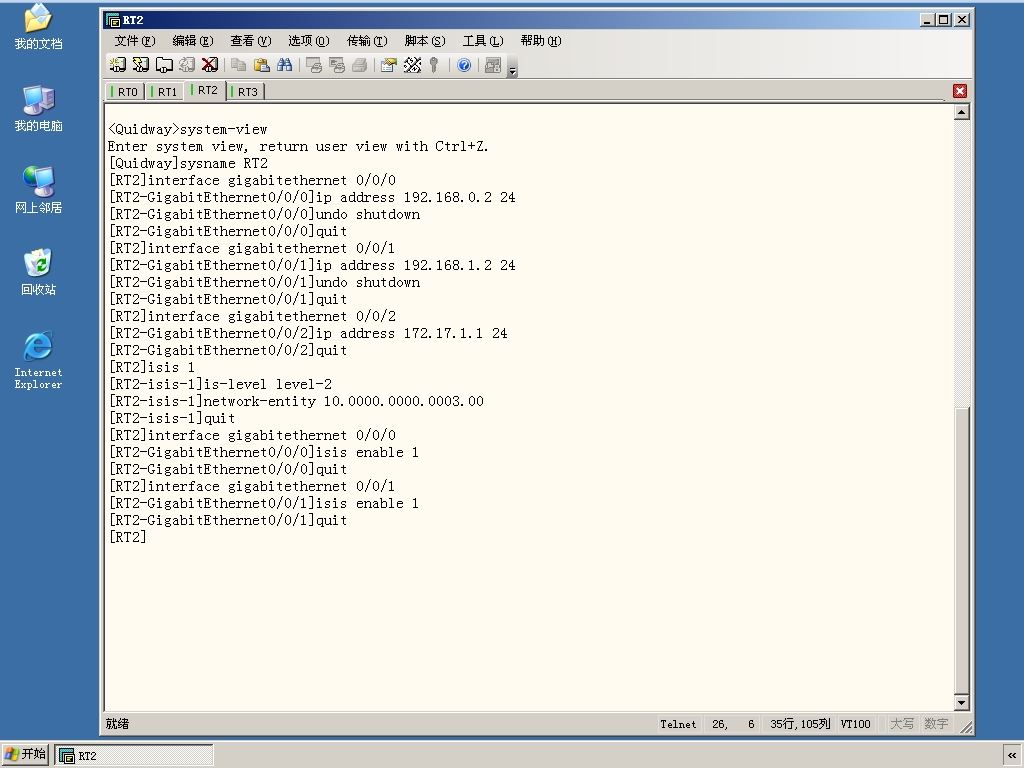Click the Print Screen toolbar icon
The height and width of the screenshot is (768, 1024).
pyautogui.click(x=314, y=65)
